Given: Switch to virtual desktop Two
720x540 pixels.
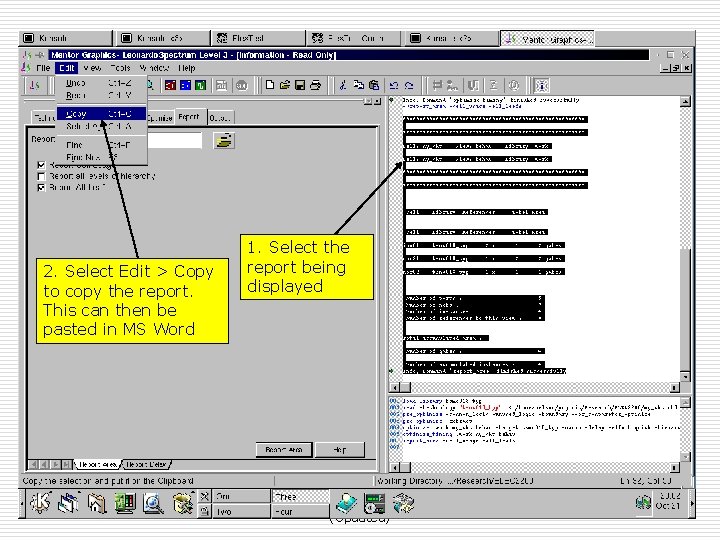Looking at the screenshot, I should tap(242, 512).
